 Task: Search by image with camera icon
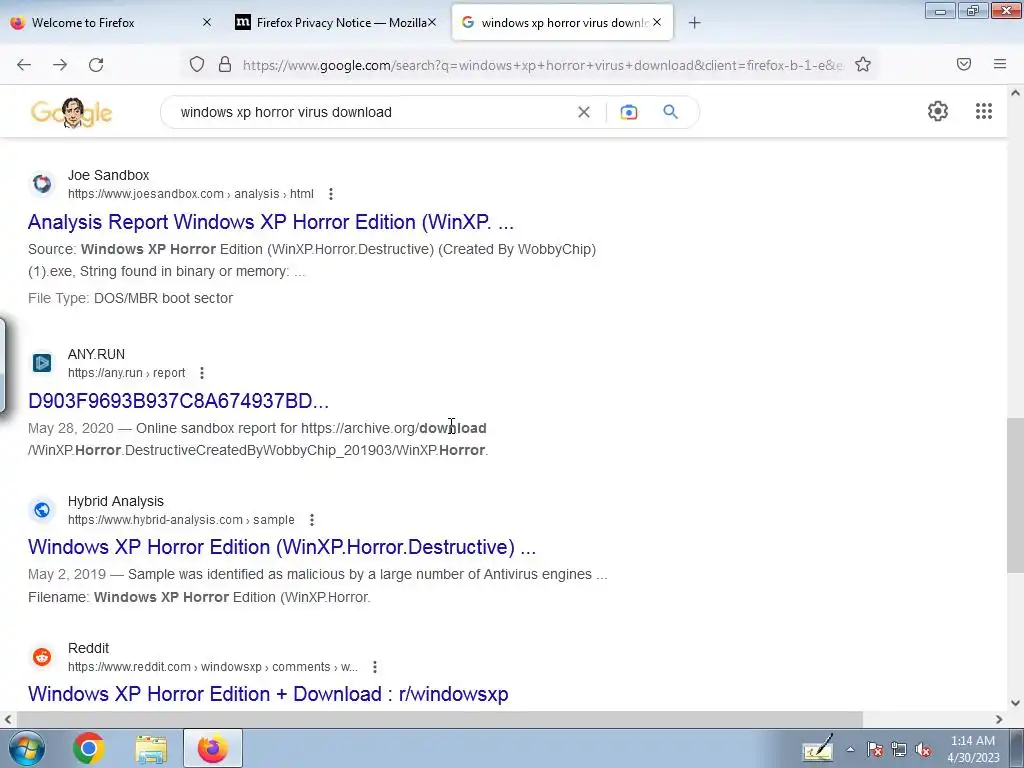point(628,112)
